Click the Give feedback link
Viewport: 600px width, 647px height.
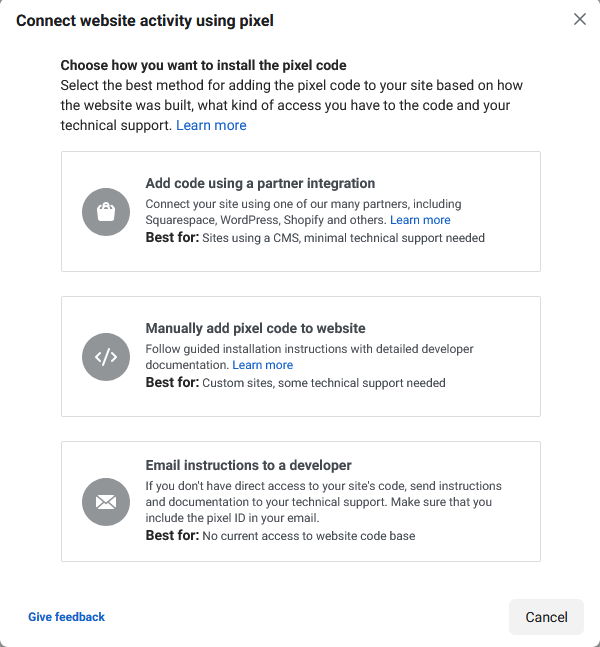pos(66,617)
